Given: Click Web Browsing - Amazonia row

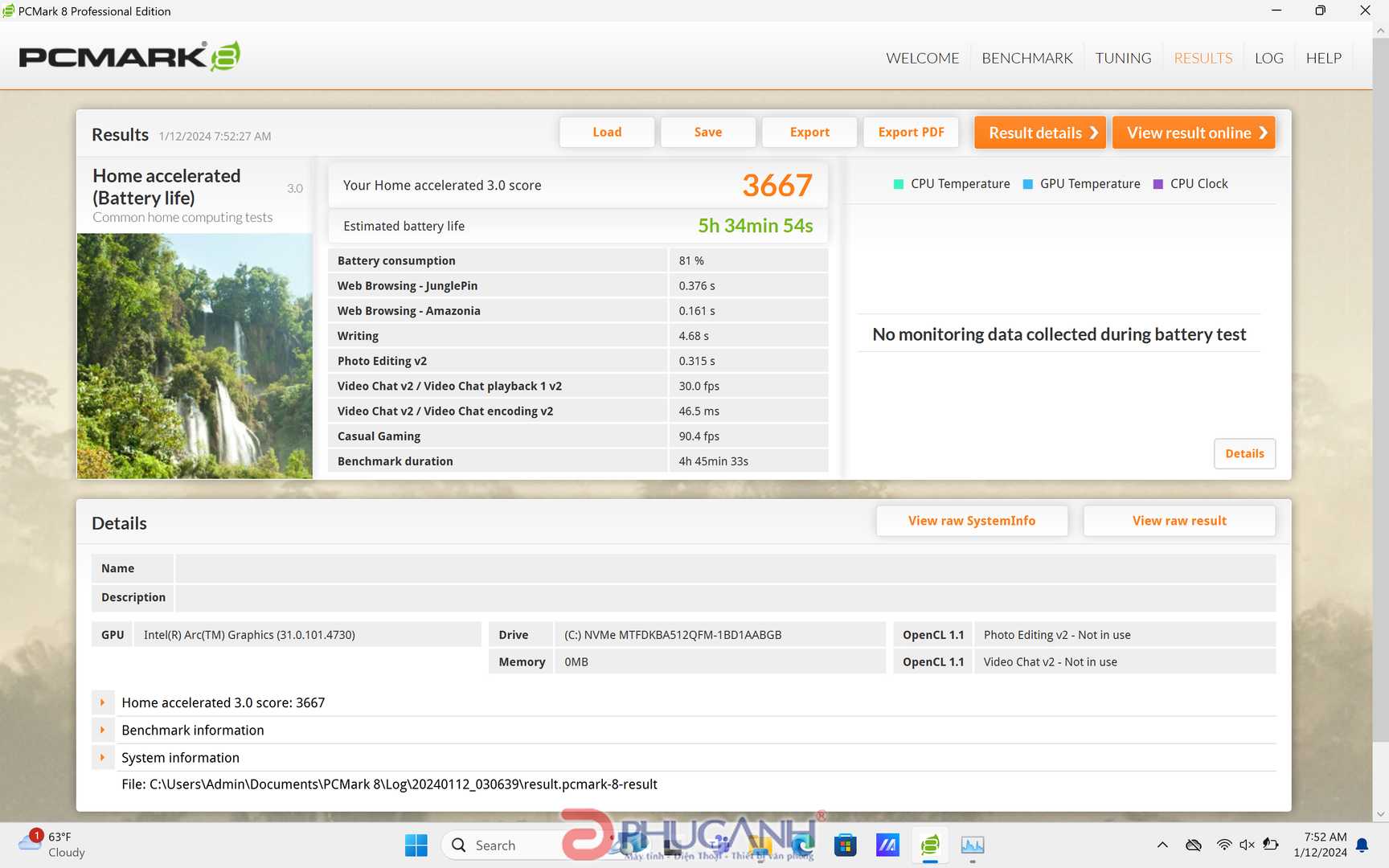Looking at the screenshot, I should coord(578,310).
